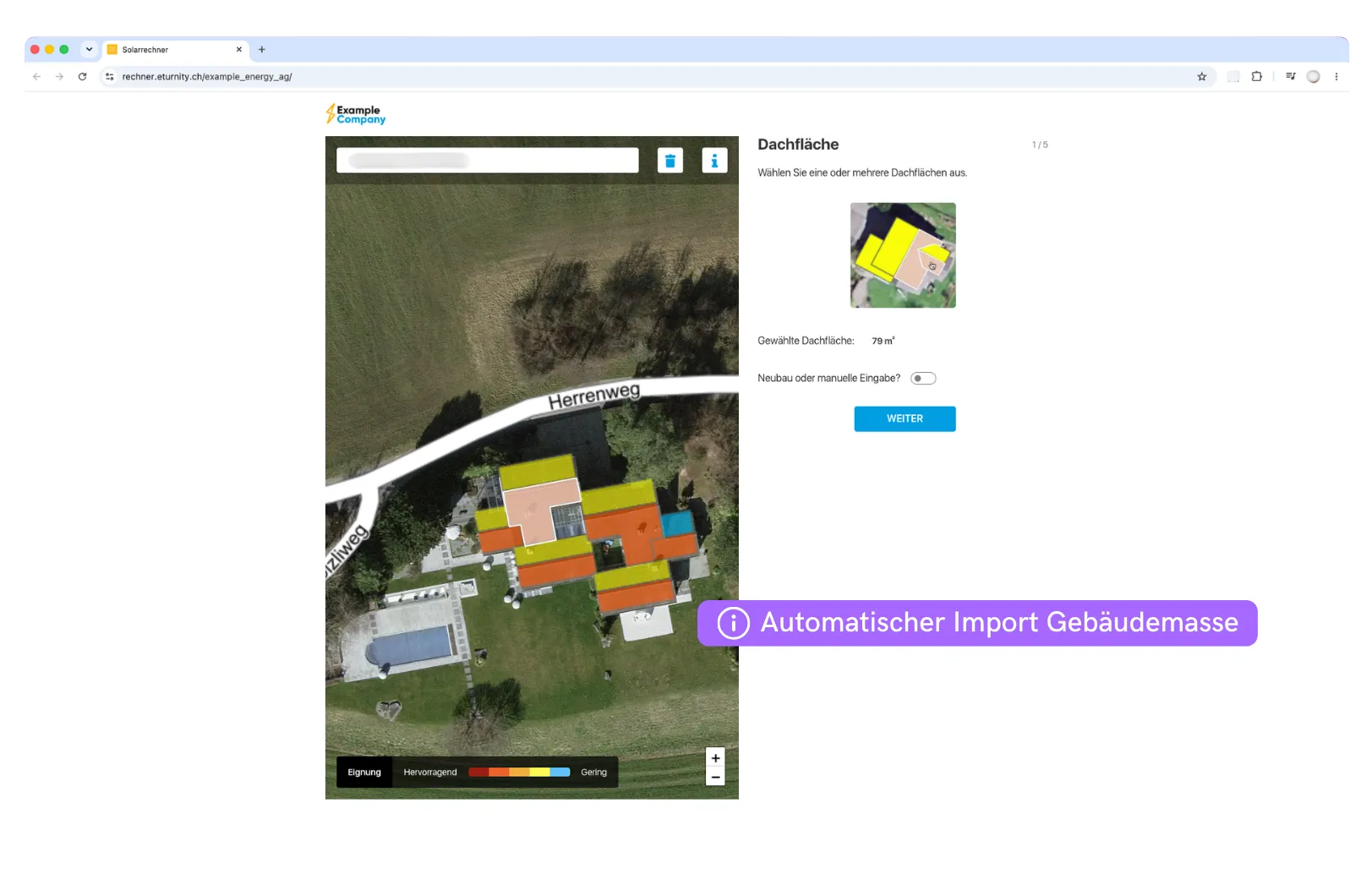1372x896 pixels.
Task: Click the Gering legend label
Action: click(593, 773)
